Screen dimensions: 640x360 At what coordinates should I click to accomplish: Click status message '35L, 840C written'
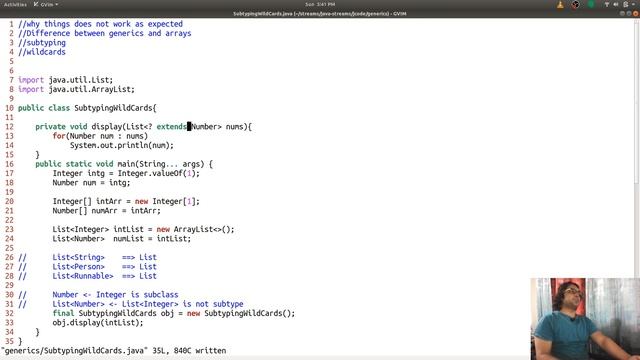(189, 350)
